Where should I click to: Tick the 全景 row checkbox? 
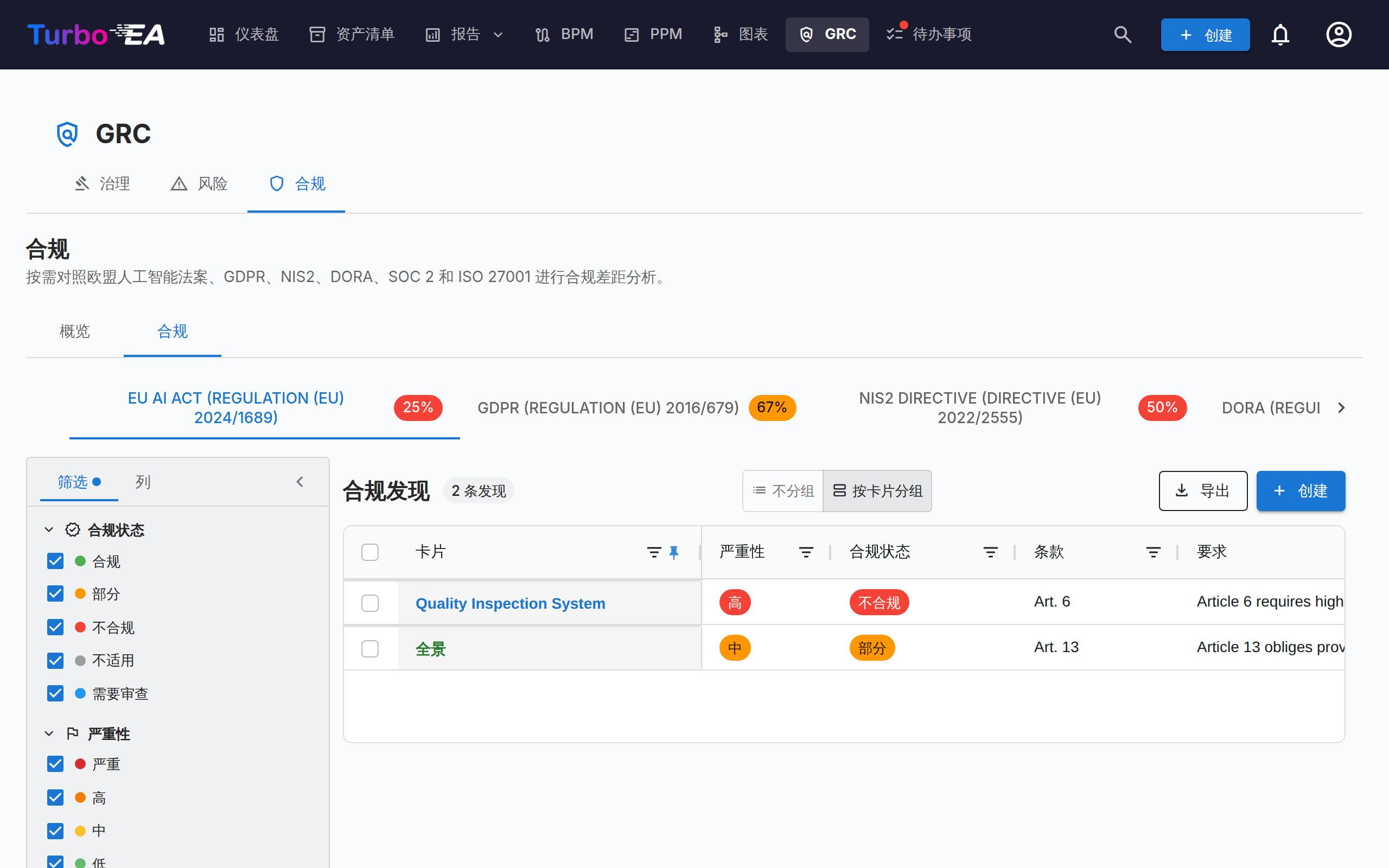370,649
